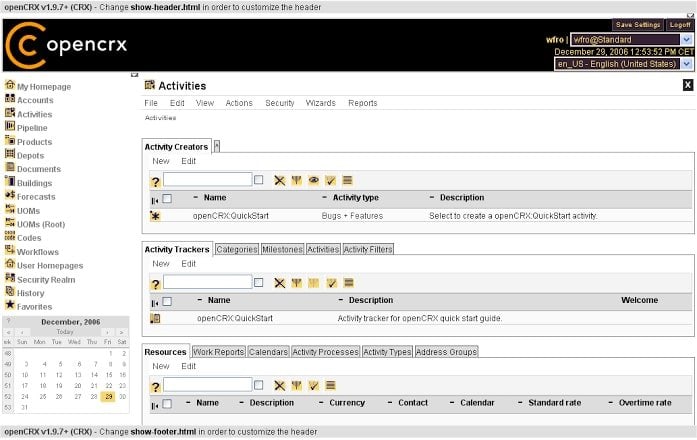697x440 pixels.
Task: Select all rows checkbox in Resources header
Action: pyautogui.click(x=167, y=404)
